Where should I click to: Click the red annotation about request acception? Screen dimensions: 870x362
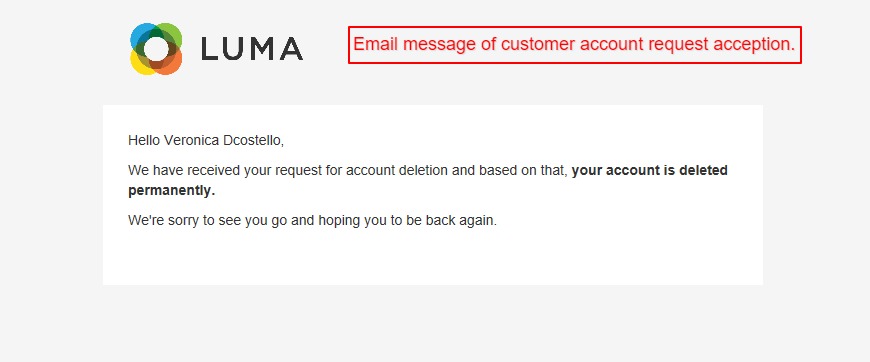point(574,44)
